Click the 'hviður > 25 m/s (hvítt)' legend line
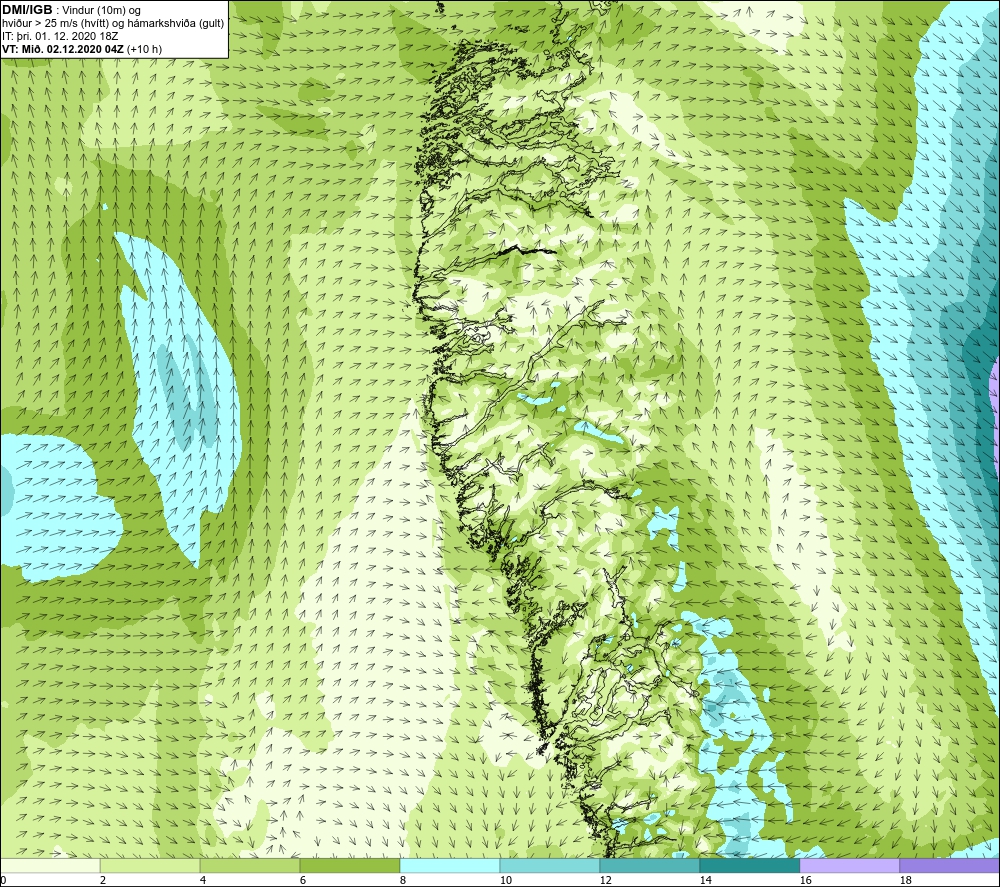 [x=55, y=23]
